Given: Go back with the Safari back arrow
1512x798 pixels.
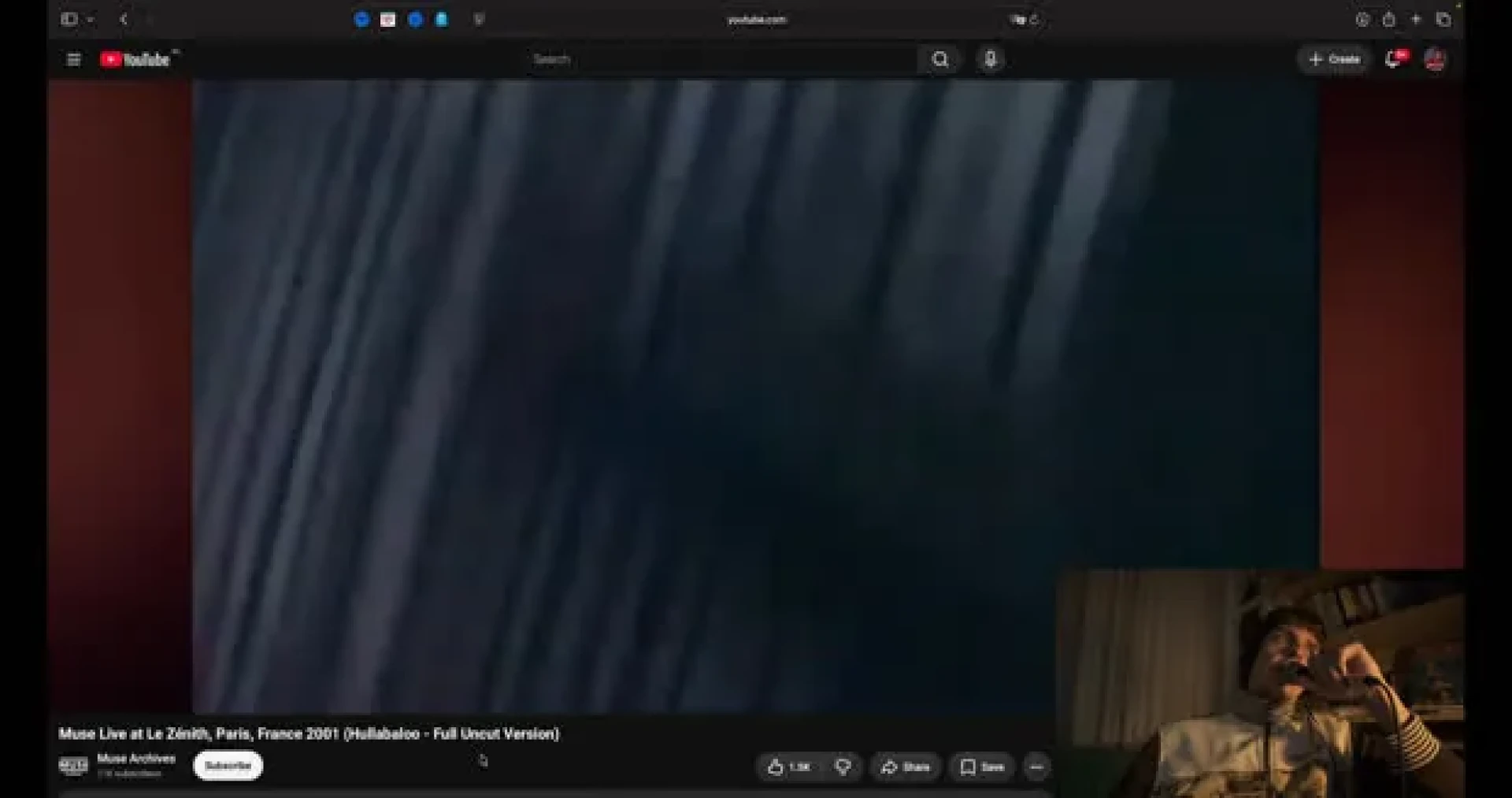Looking at the screenshot, I should (124, 19).
